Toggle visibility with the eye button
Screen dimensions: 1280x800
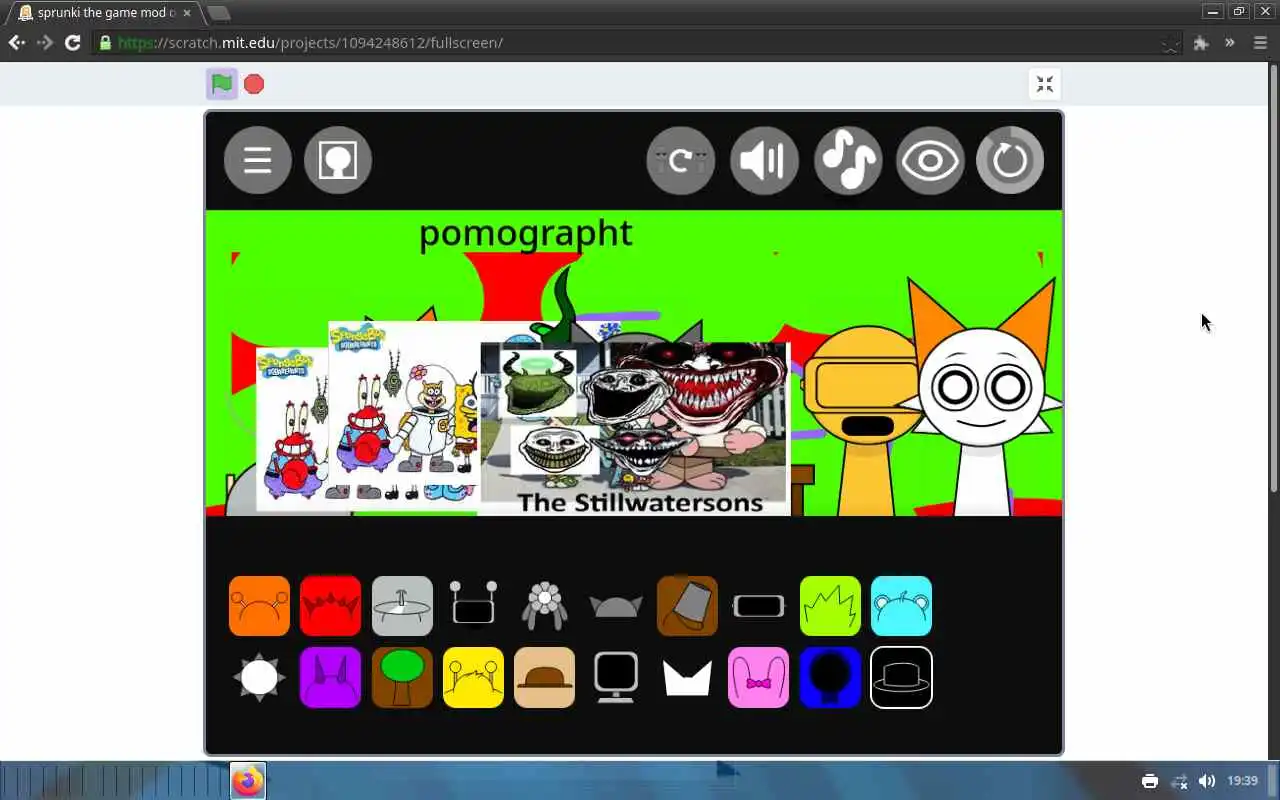click(x=930, y=160)
